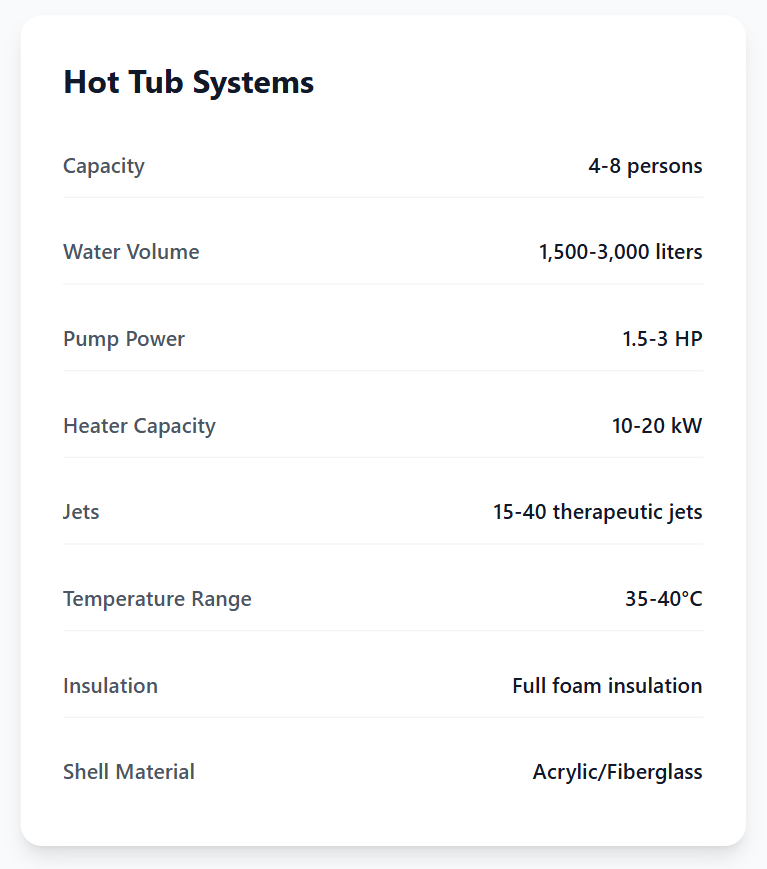Select the Pump Power label
Screen dimensions: 767x869
124,339
